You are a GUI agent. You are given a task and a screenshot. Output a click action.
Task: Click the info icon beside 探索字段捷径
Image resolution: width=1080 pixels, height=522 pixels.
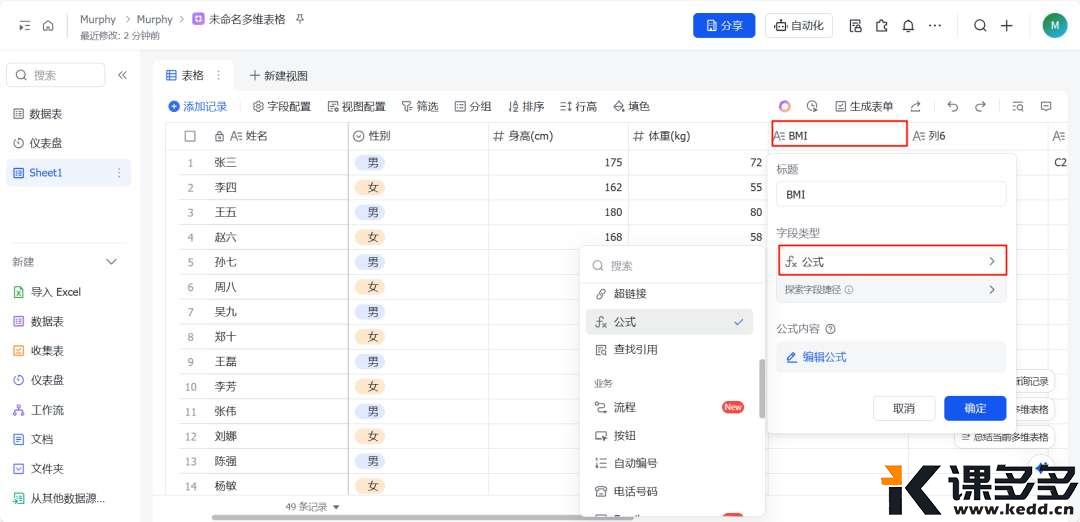pos(849,290)
